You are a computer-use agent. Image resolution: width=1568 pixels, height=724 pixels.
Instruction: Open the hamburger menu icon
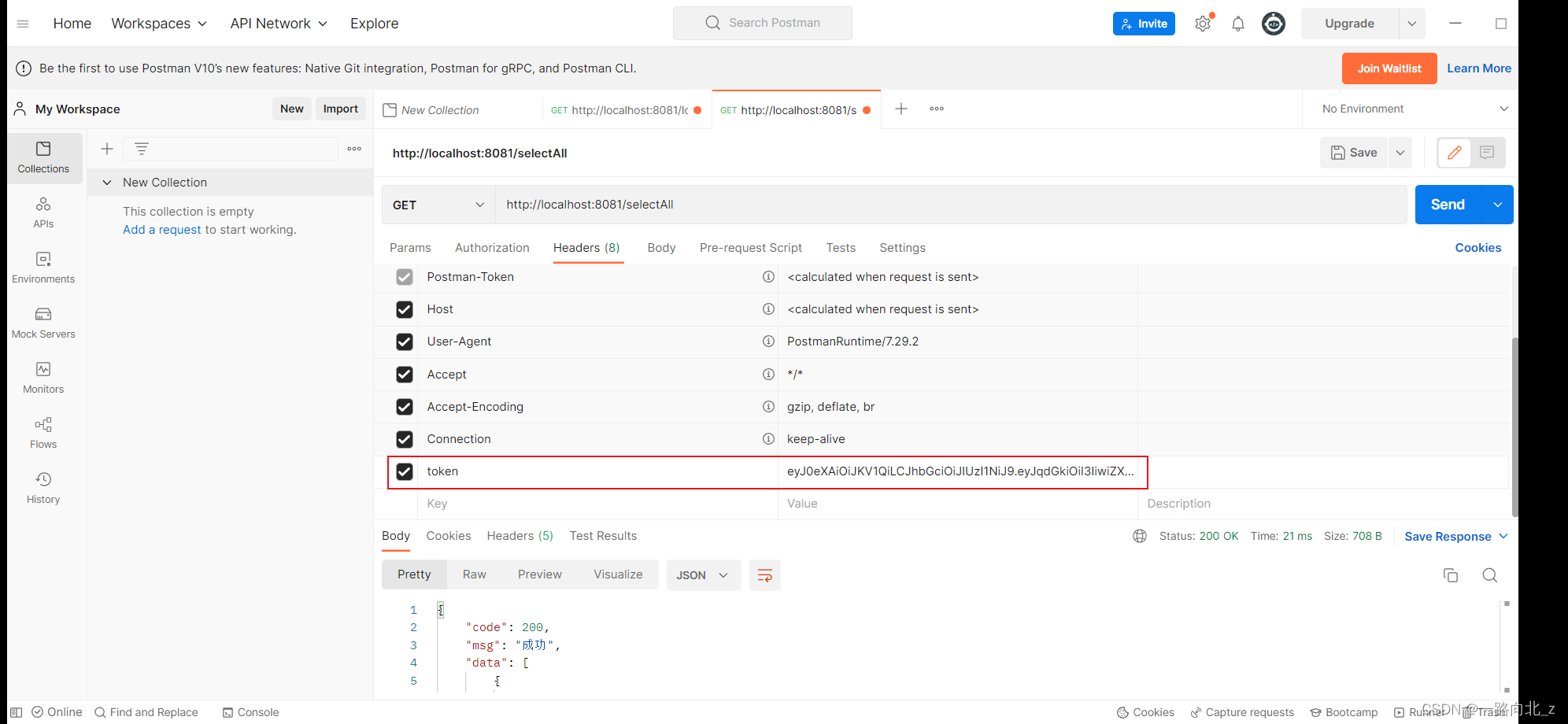pyautogui.click(x=23, y=24)
